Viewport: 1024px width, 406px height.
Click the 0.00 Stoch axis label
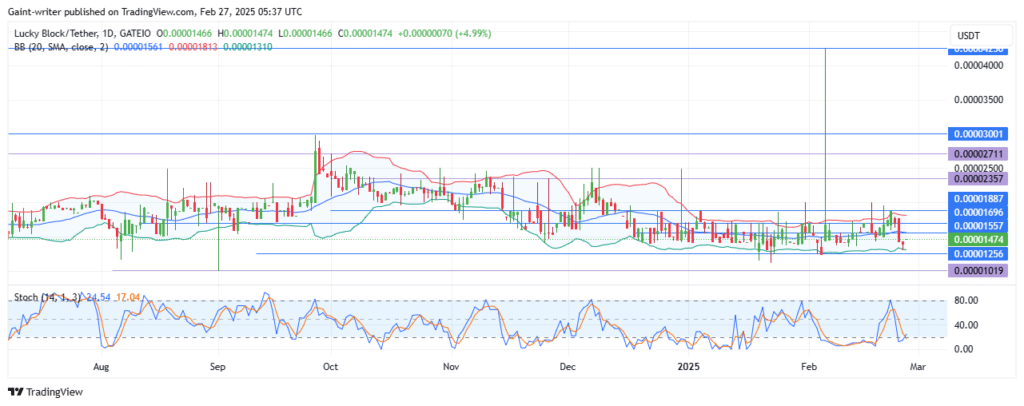click(965, 349)
